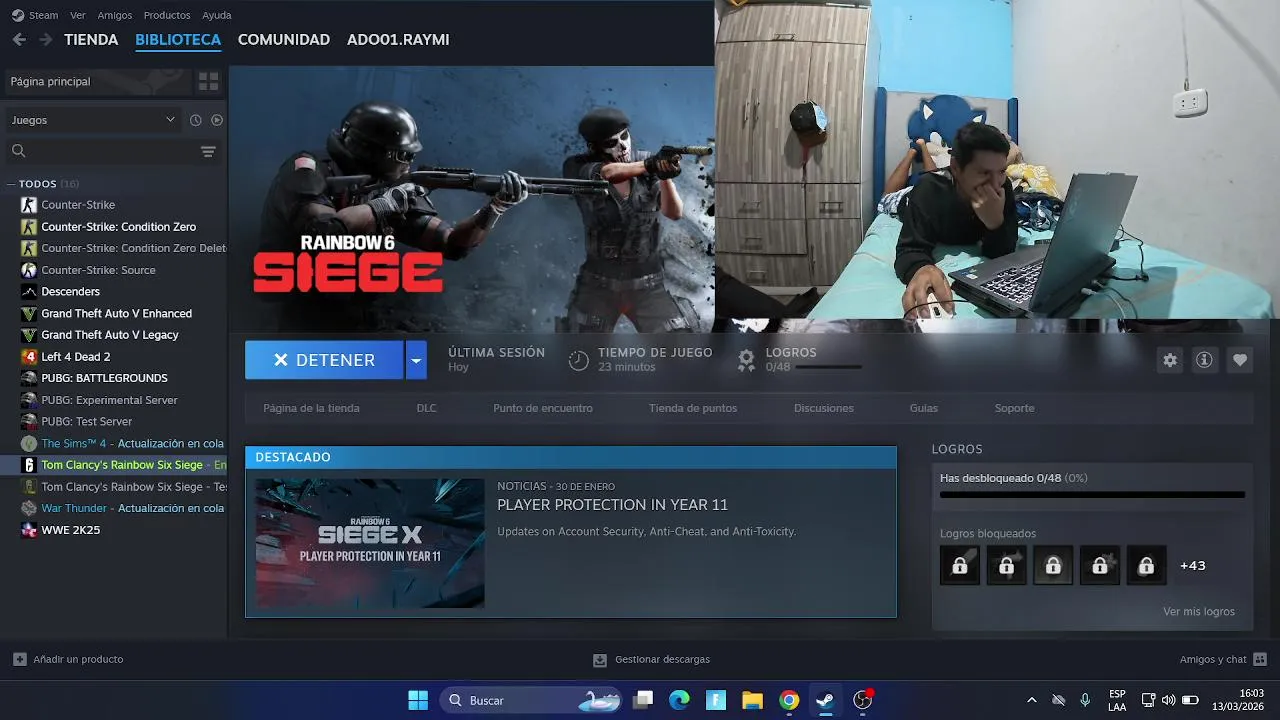This screenshot has width=1280, height=720.
Task: Open Amigos y chat
Action: point(1223,659)
